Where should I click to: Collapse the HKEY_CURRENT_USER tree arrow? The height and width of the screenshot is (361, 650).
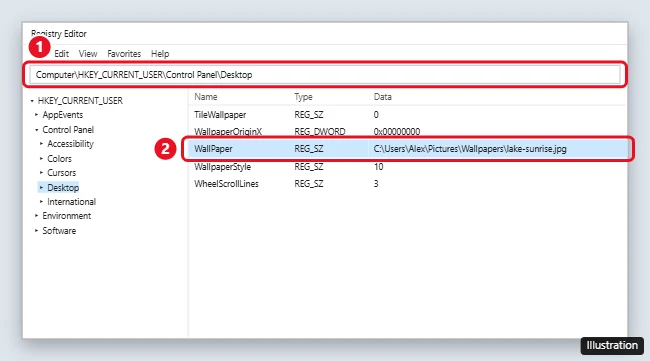click(x=32, y=101)
